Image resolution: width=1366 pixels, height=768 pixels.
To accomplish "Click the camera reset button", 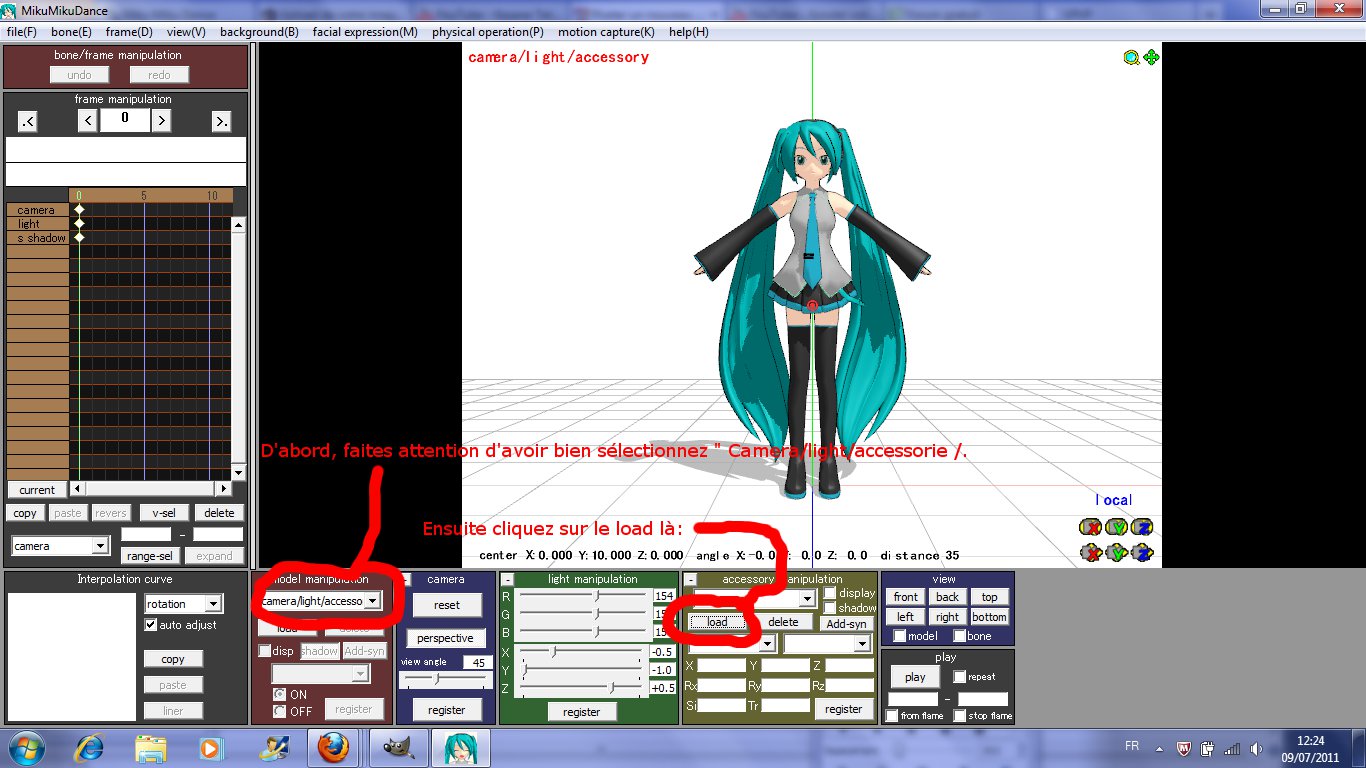I will pos(447,605).
